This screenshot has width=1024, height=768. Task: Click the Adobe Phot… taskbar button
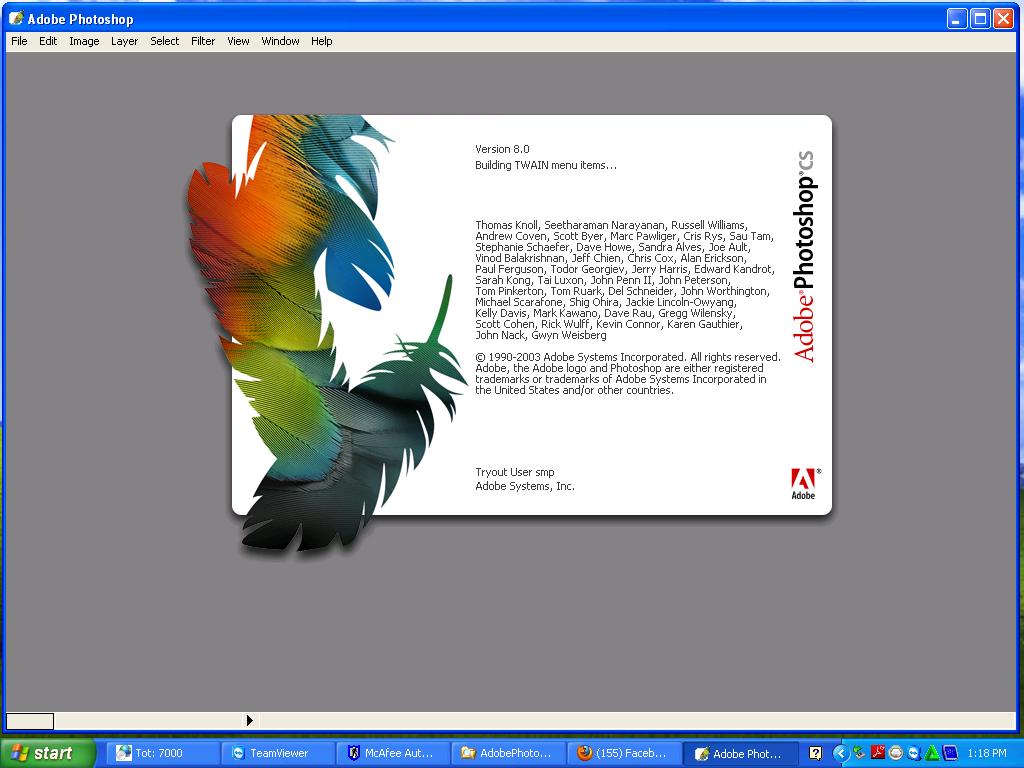tap(741, 753)
